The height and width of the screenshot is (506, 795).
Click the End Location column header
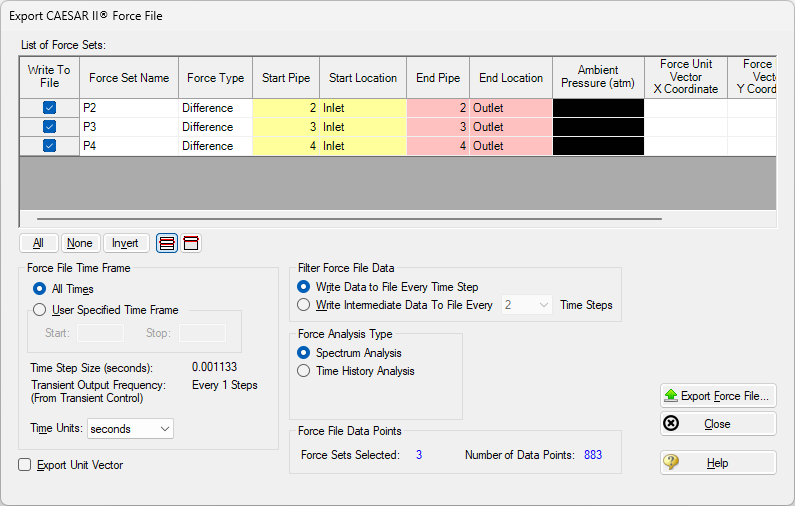point(511,78)
